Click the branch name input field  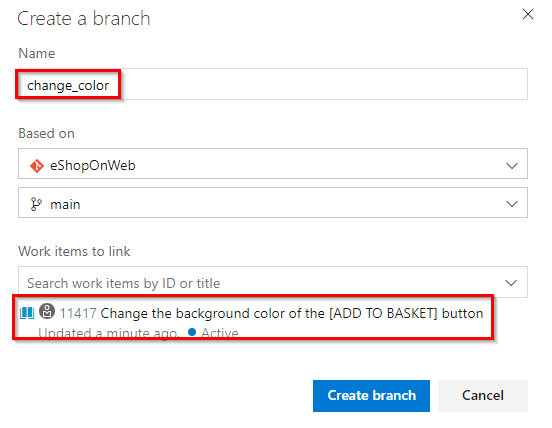273,84
